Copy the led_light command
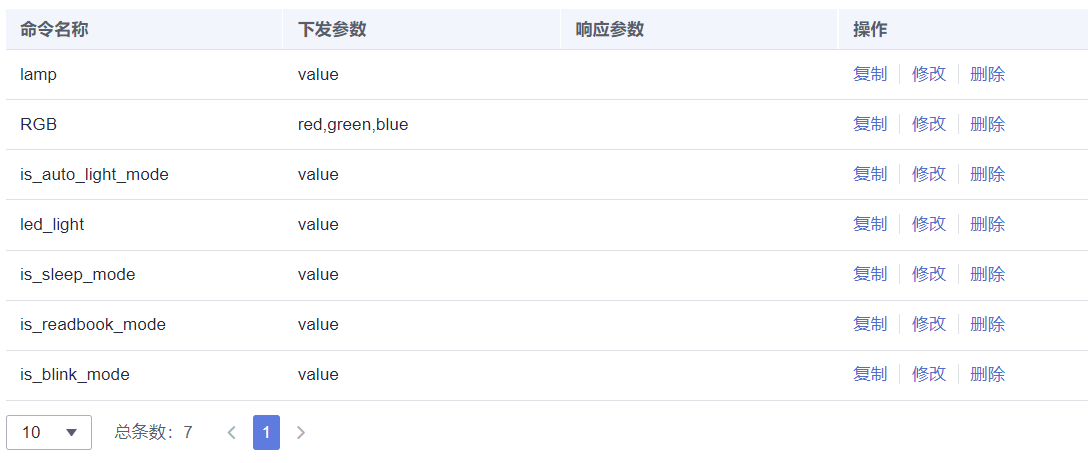Viewport: 1088px width, 463px height. (869, 224)
